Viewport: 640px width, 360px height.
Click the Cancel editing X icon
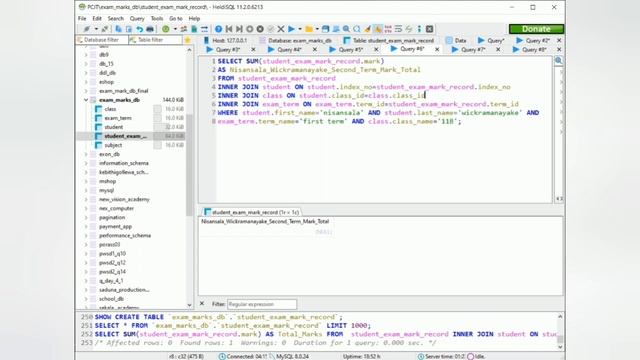pos(281,29)
